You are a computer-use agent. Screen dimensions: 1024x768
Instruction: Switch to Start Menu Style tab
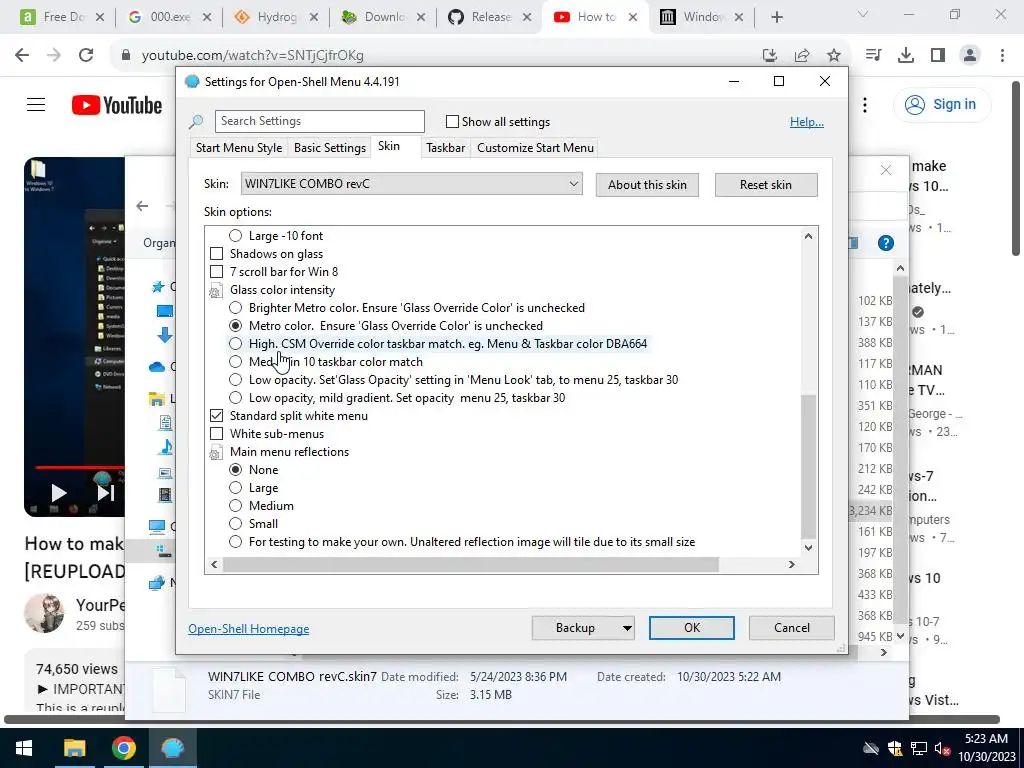click(x=239, y=148)
